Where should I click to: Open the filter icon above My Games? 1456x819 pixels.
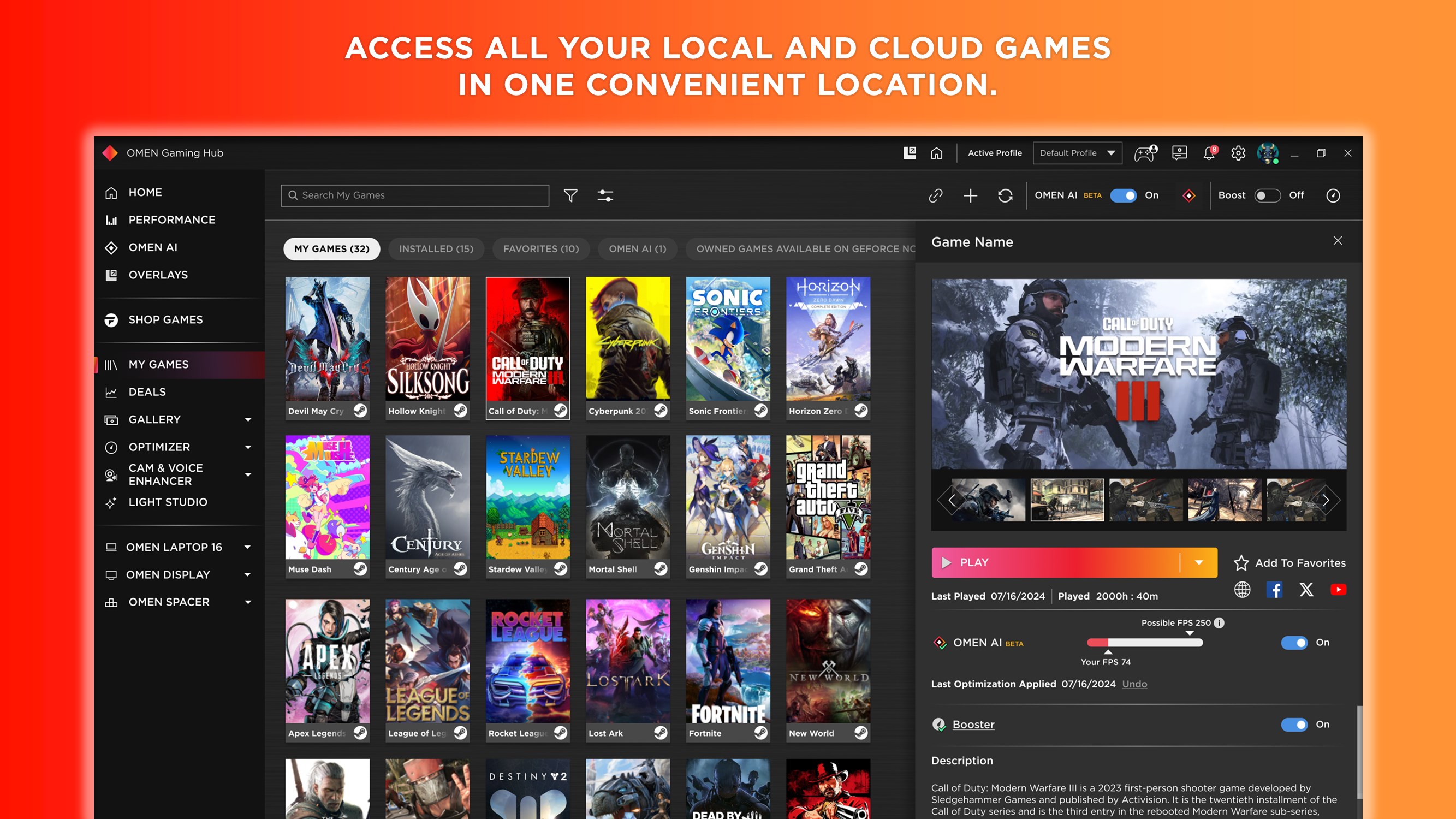(x=571, y=195)
